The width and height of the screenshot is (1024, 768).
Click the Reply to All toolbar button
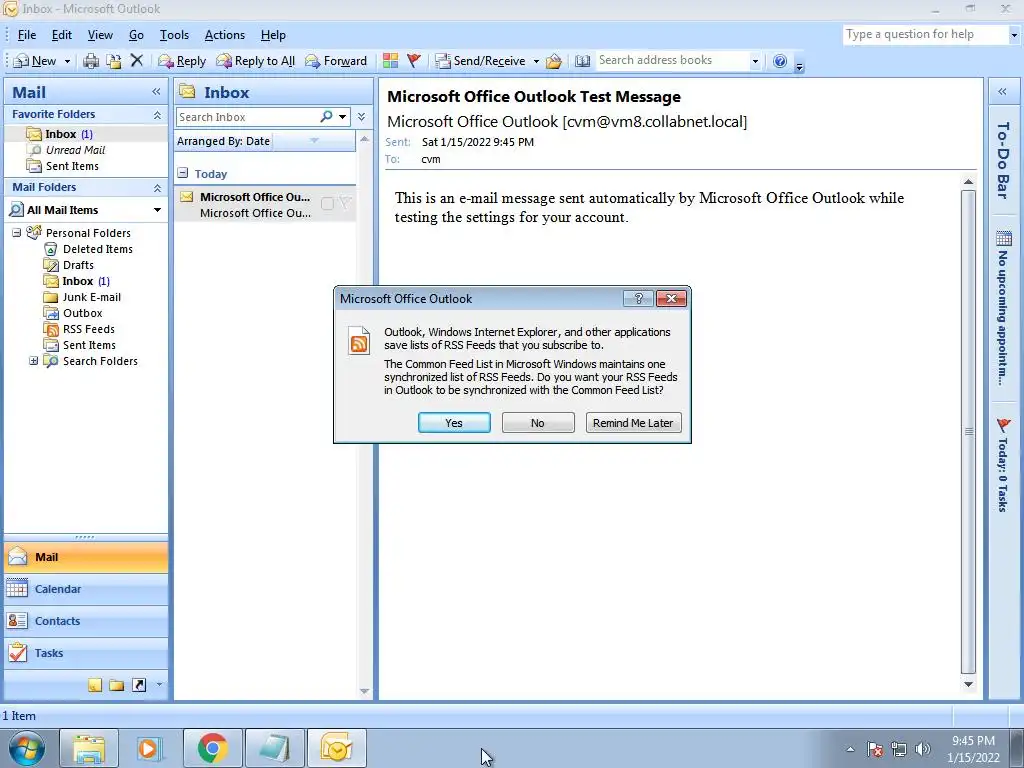[256, 61]
